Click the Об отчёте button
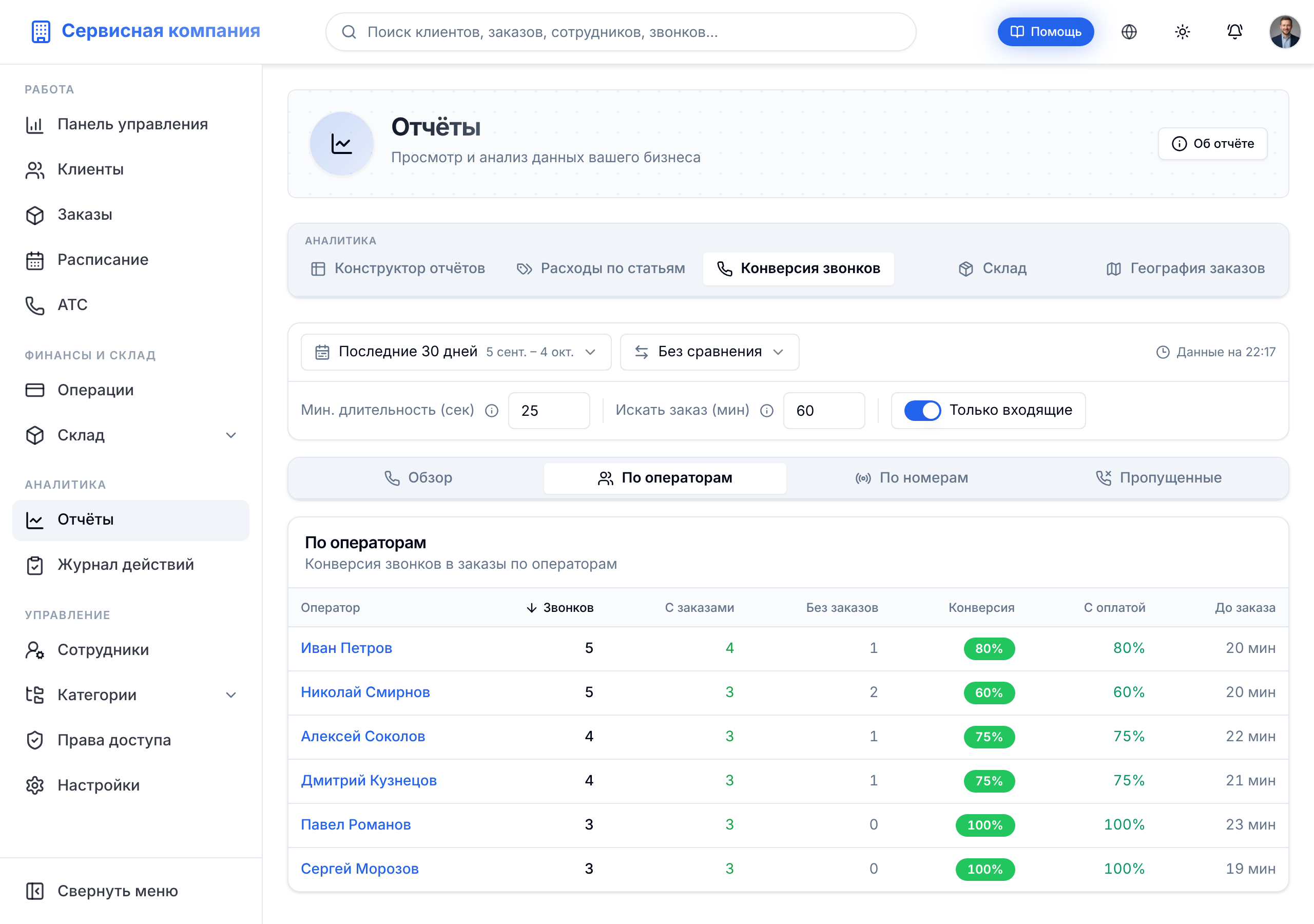The width and height of the screenshot is (1314, 924). coord(1212,144)
